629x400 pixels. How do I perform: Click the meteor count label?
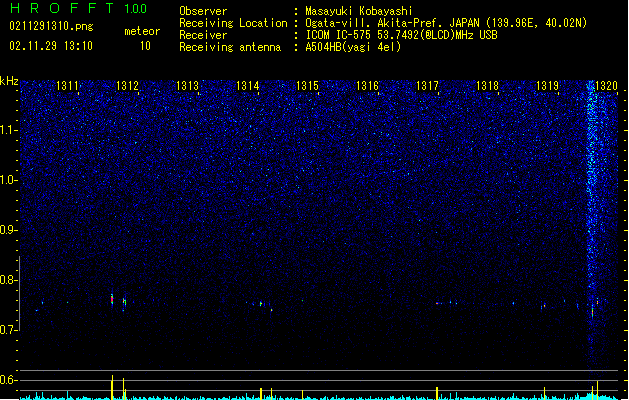click(142, 31)
